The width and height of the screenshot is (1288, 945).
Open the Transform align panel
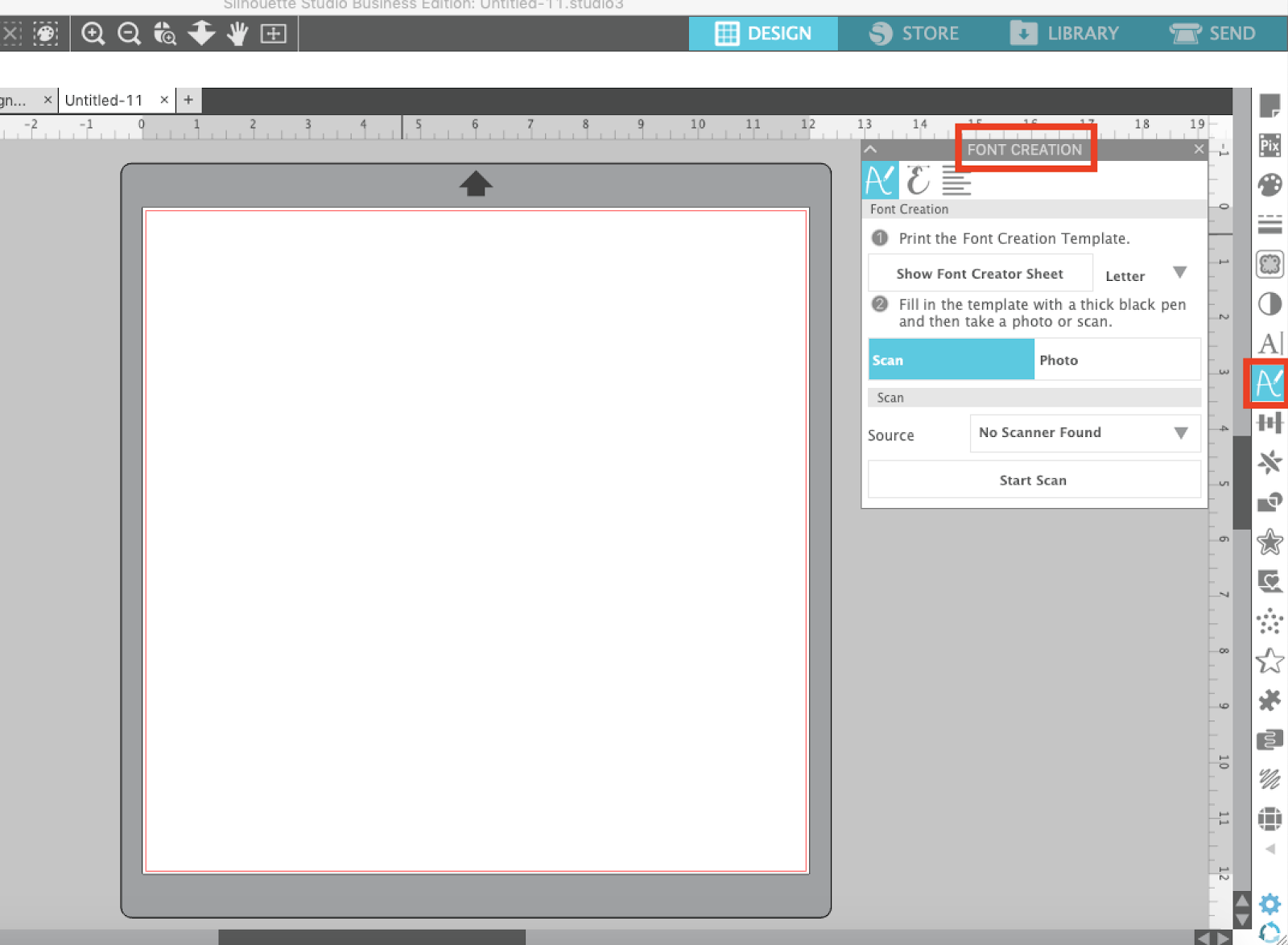point(1269,423)
